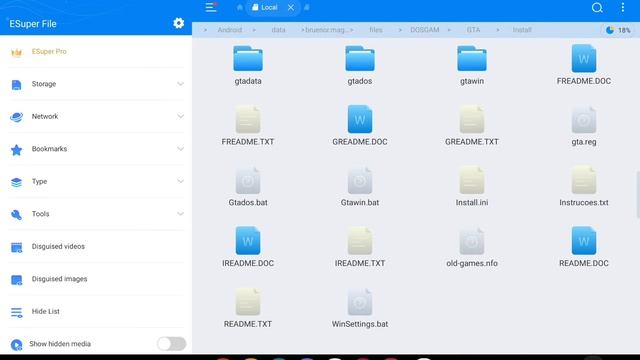Open the Hide List entry
This screenshot has height=360, width=640.
96,311
